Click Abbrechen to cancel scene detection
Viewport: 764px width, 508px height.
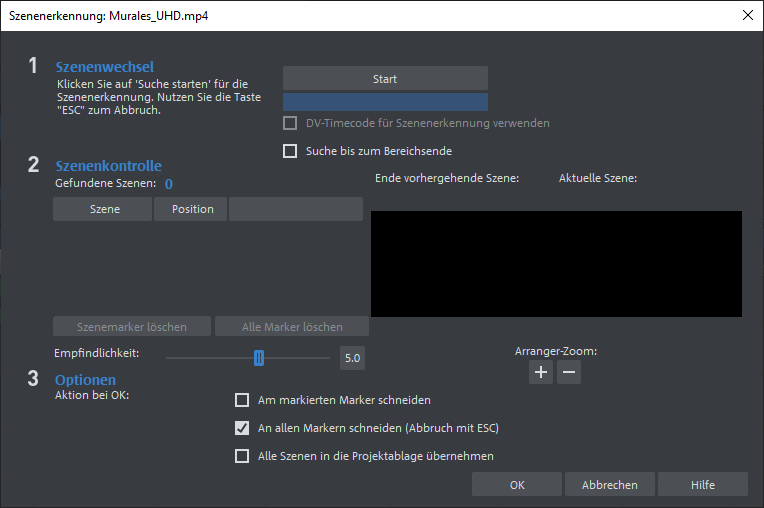tap(609, 485)
